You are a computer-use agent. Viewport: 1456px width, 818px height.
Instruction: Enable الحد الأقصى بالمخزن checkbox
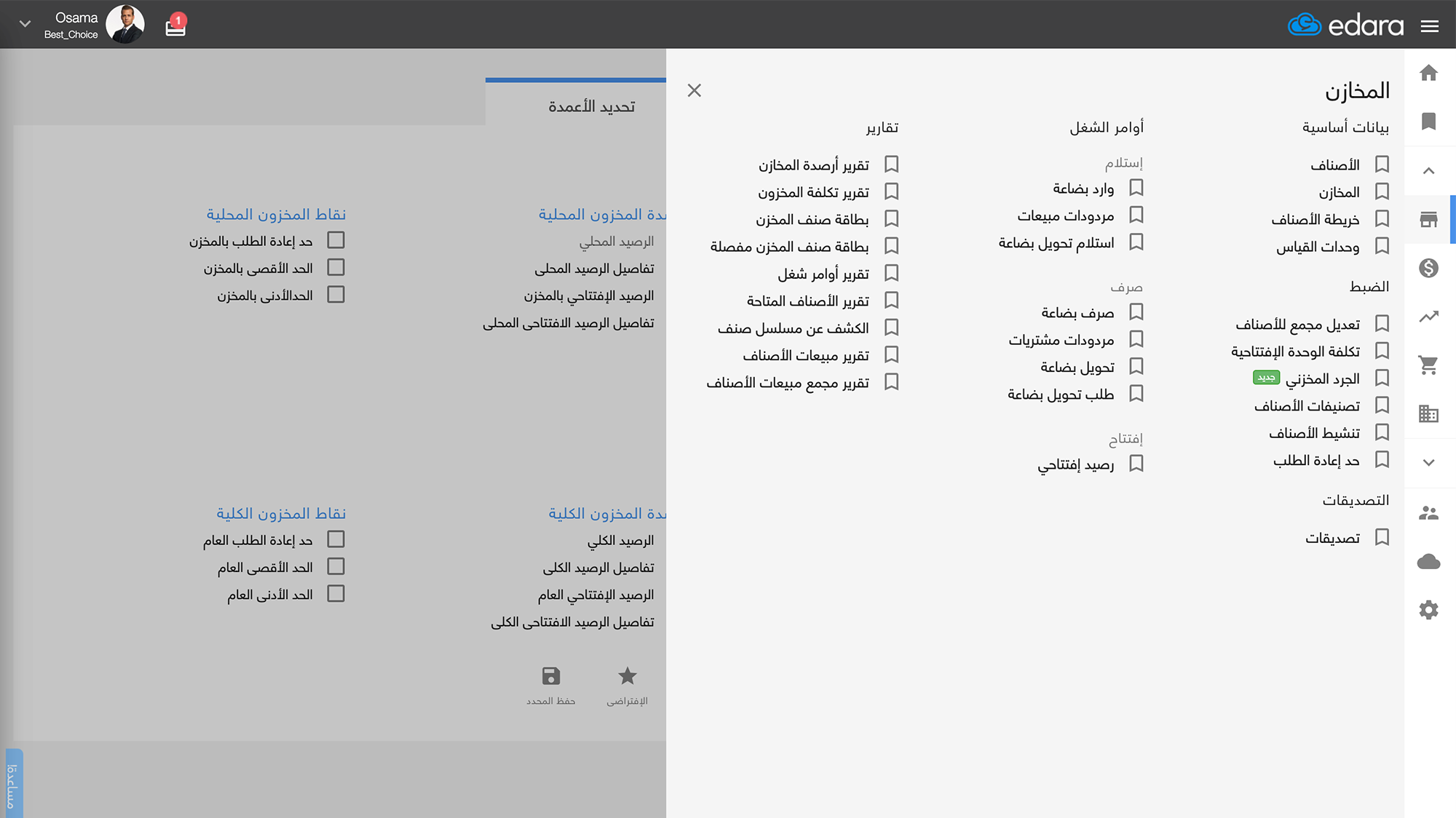(x=336, y=268)
